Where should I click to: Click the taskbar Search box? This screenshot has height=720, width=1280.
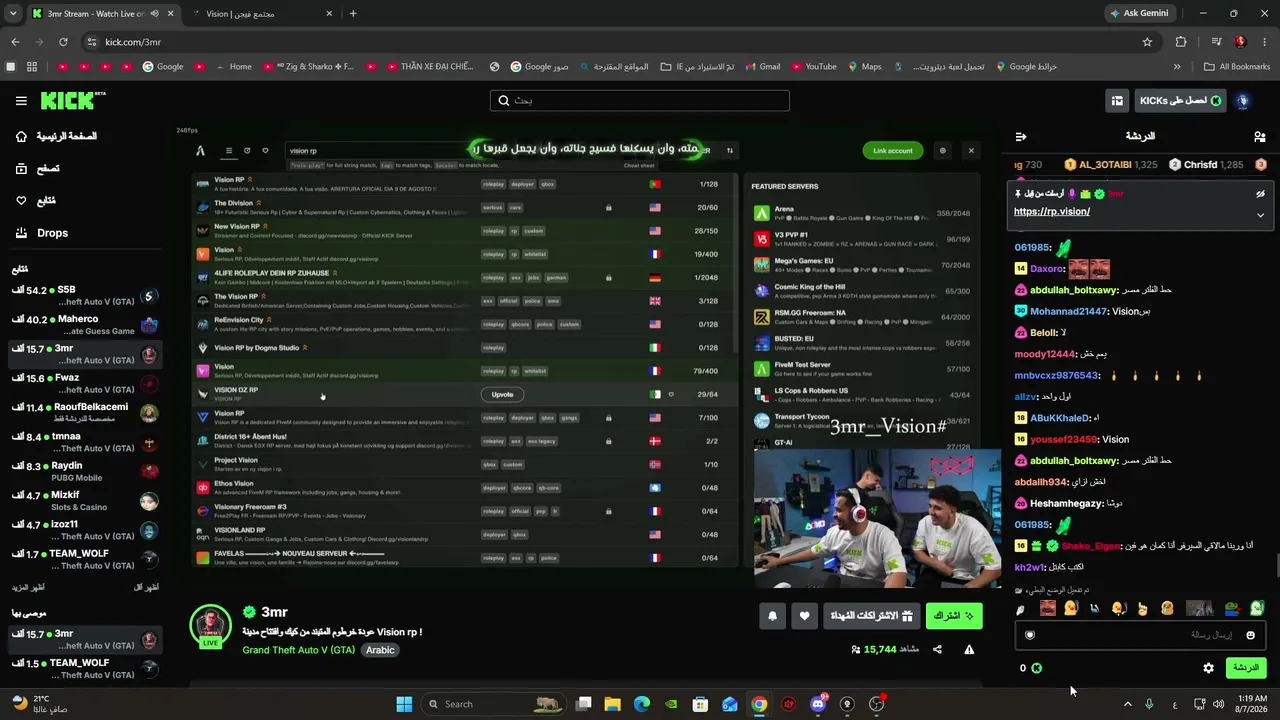[x=493, y=704]
